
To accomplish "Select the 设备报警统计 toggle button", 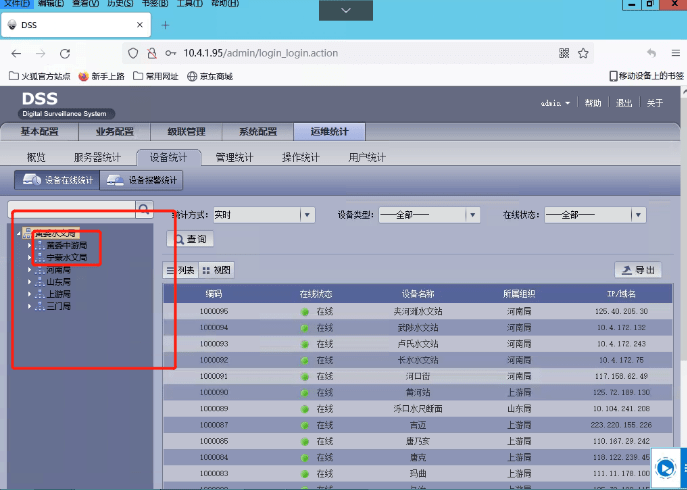I will click(x=142, y=181).
